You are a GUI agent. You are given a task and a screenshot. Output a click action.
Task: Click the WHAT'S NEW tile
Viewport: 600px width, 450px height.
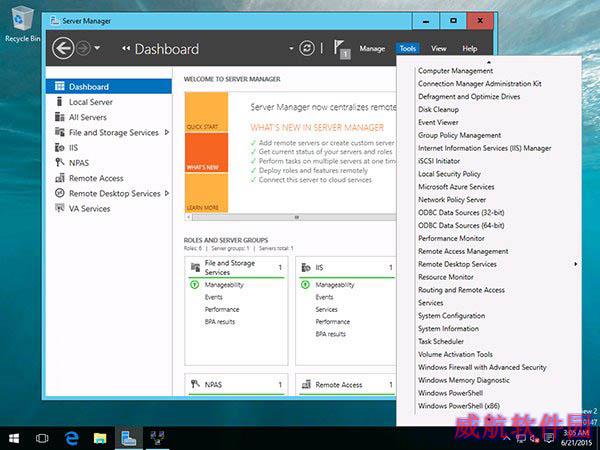206,153
